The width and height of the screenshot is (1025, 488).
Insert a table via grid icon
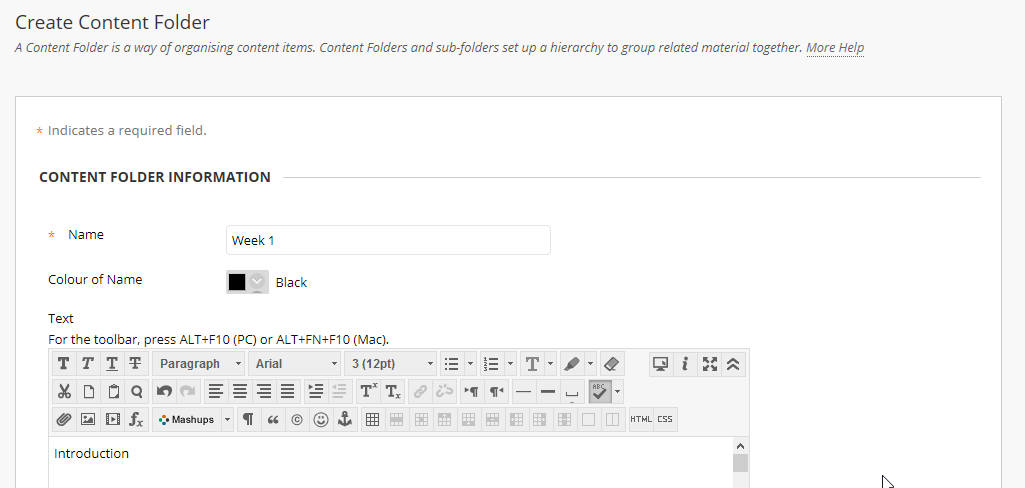[373, 419]
